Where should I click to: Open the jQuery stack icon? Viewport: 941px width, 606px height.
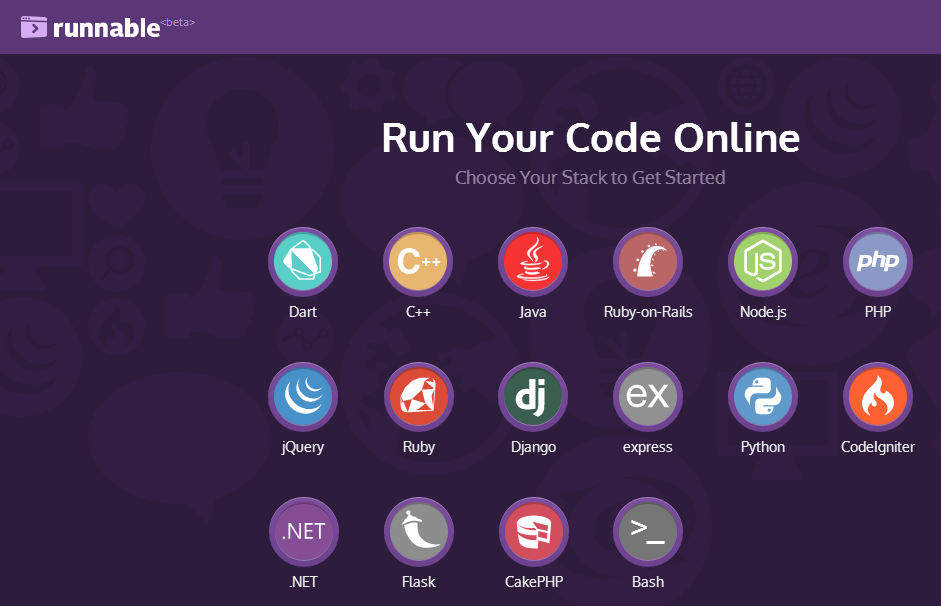point(303,397)
